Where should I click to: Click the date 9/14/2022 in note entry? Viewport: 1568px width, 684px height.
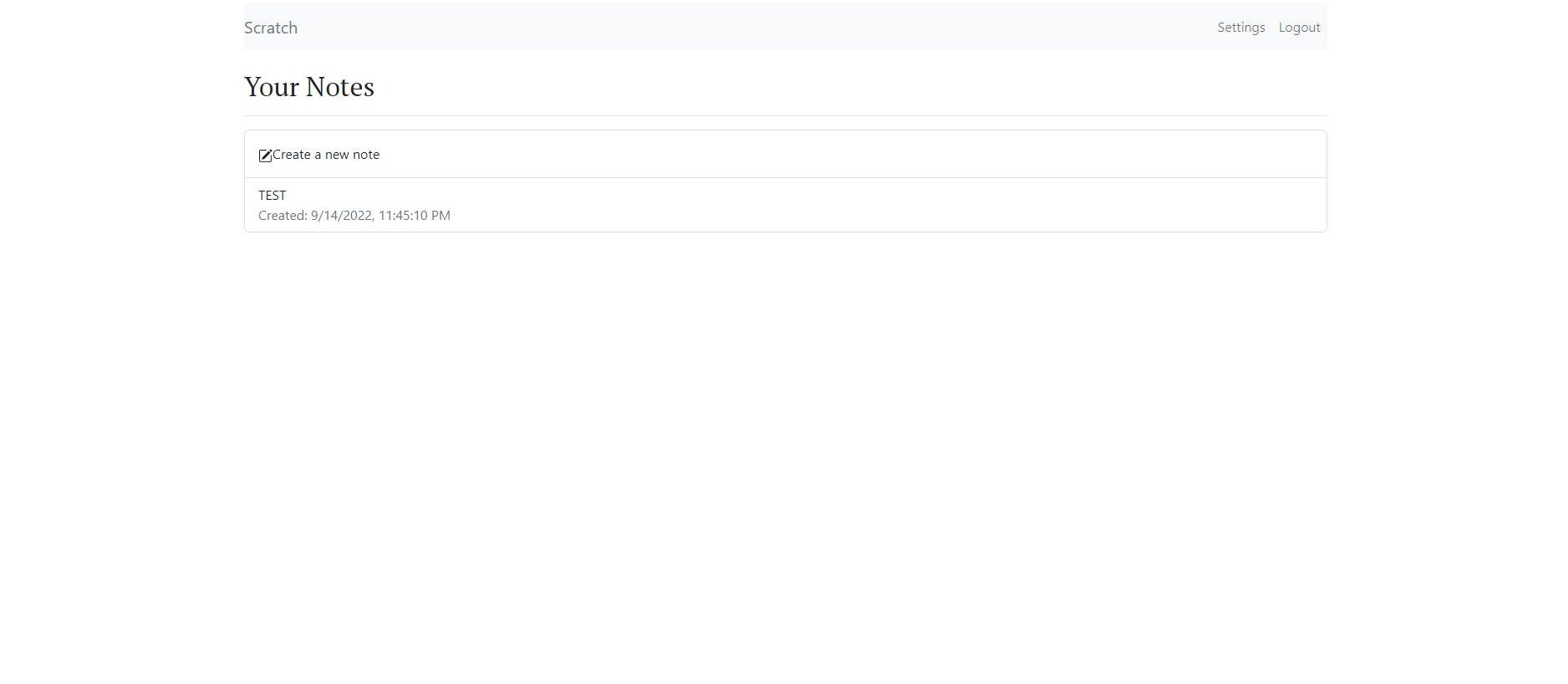click(x=341, y=216)
